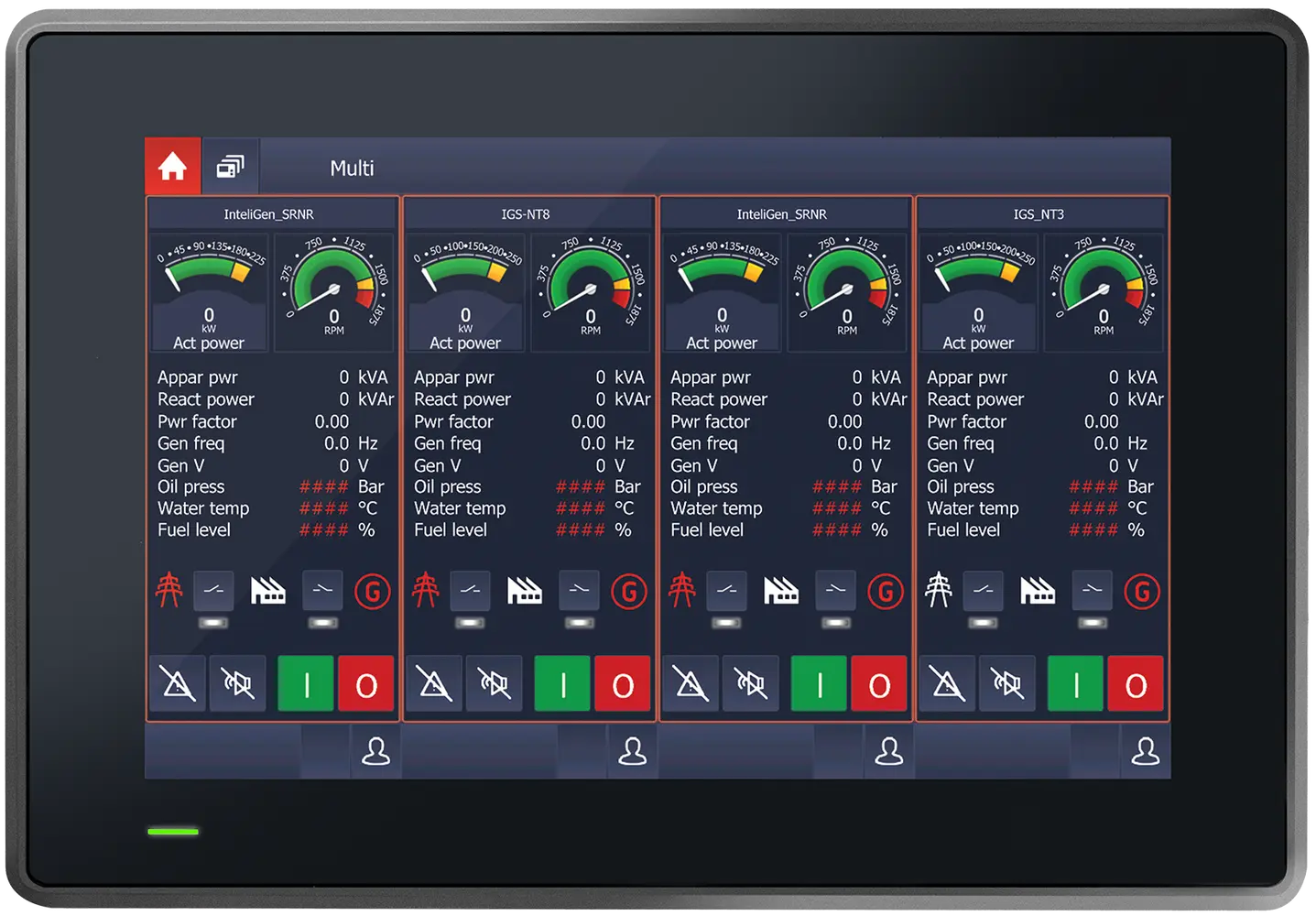
Task: Select the generator G icon in IGS_NT3
Action: 1142,592
